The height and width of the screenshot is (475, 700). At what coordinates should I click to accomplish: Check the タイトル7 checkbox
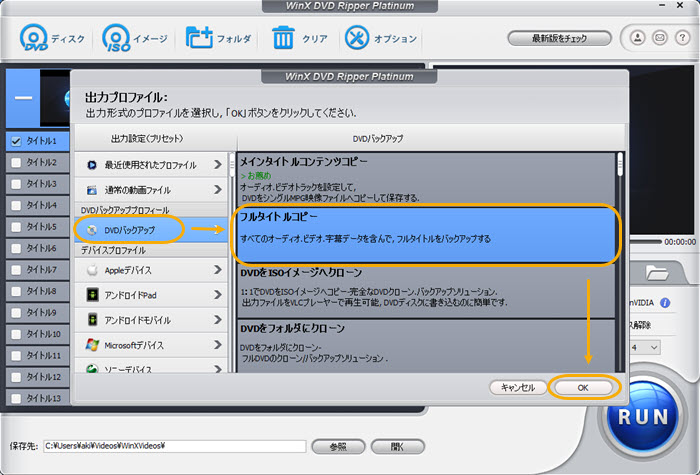click(x=16, y=270)
